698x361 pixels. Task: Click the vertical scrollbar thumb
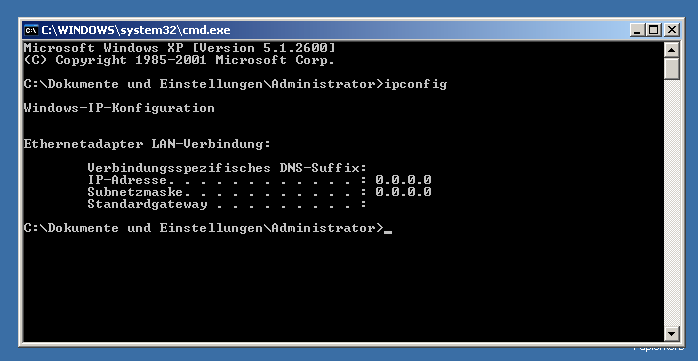671,69
